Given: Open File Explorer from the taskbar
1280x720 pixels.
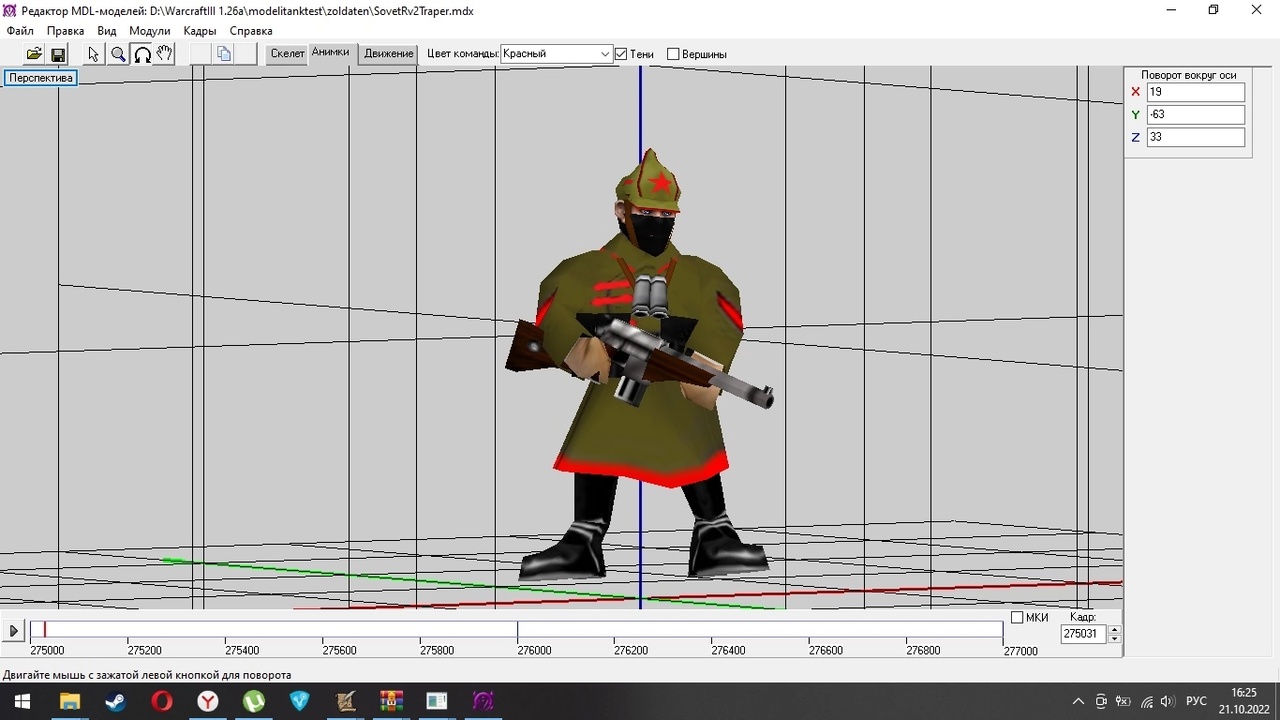Looking at the screenshot, I should click(69, 701).
